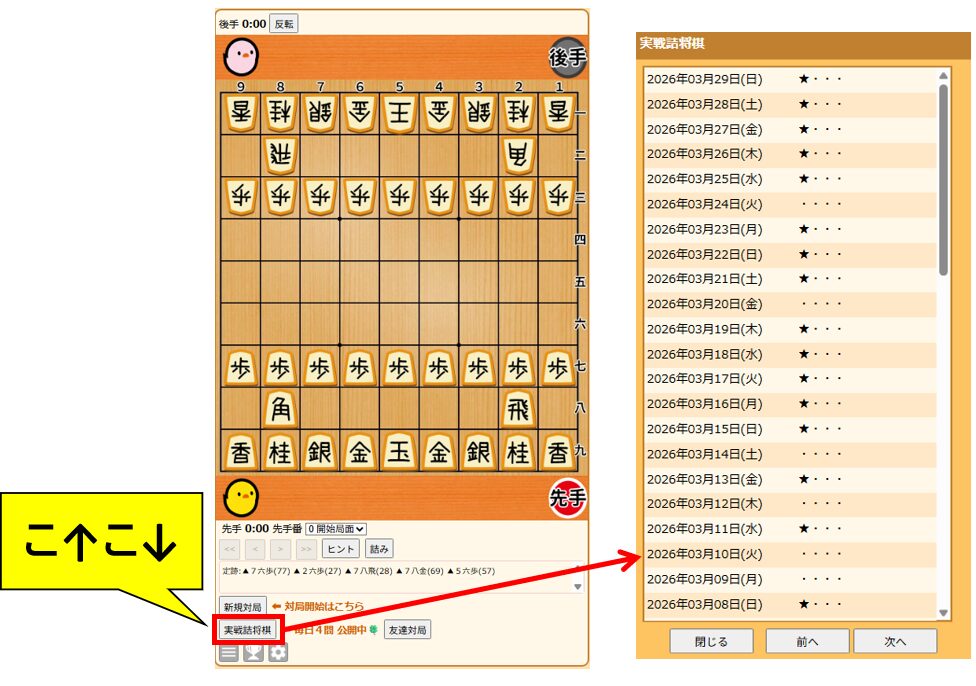Click the trophy ranking icon
The height and width of the screenshot is (686, 976).
click(253, 653)
